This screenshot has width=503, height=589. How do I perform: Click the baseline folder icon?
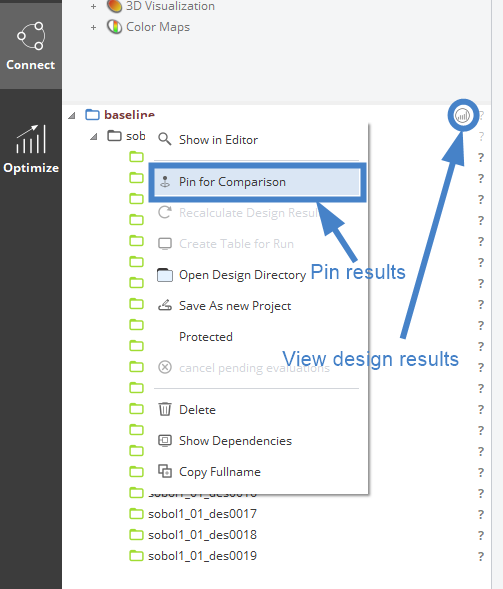pos(92,115)
